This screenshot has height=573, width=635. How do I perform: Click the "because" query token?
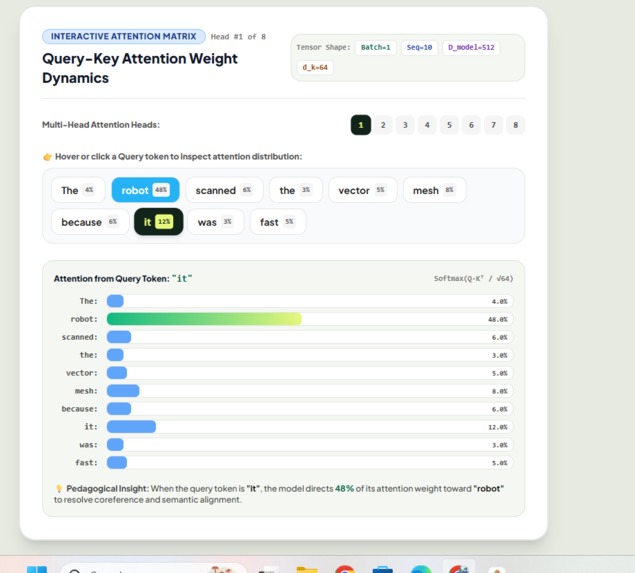click(90, 222)
